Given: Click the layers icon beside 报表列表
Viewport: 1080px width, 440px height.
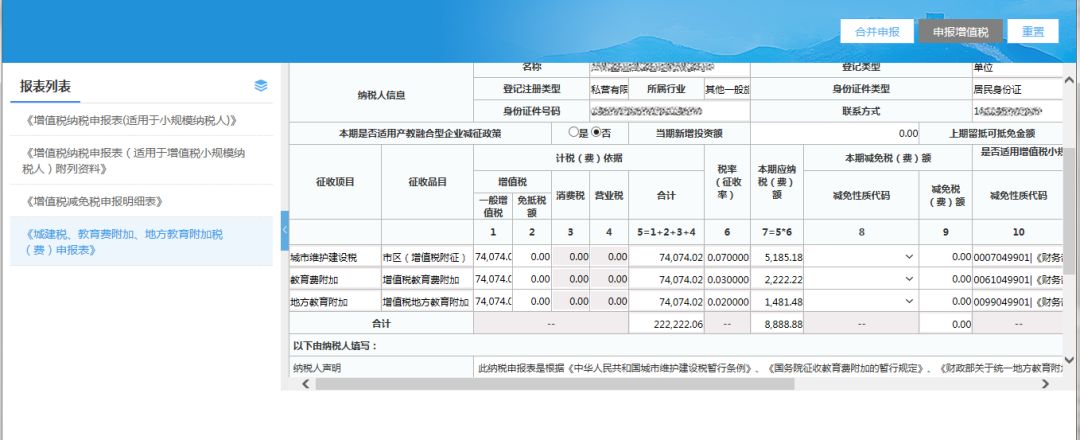Looking at the screenshot, I should point(261,86).
